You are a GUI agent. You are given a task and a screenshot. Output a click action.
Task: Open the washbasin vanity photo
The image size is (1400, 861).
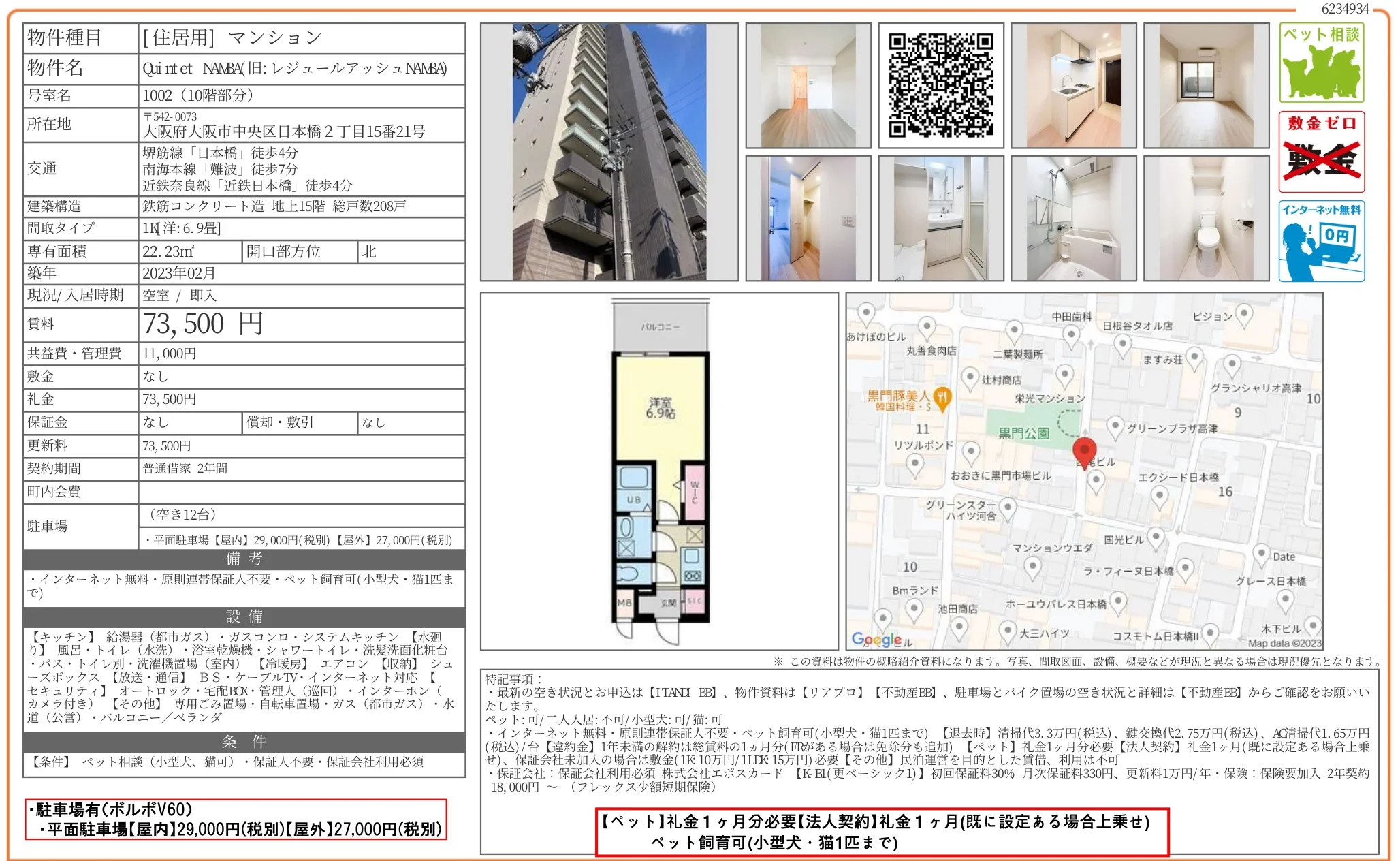point(940,218)
